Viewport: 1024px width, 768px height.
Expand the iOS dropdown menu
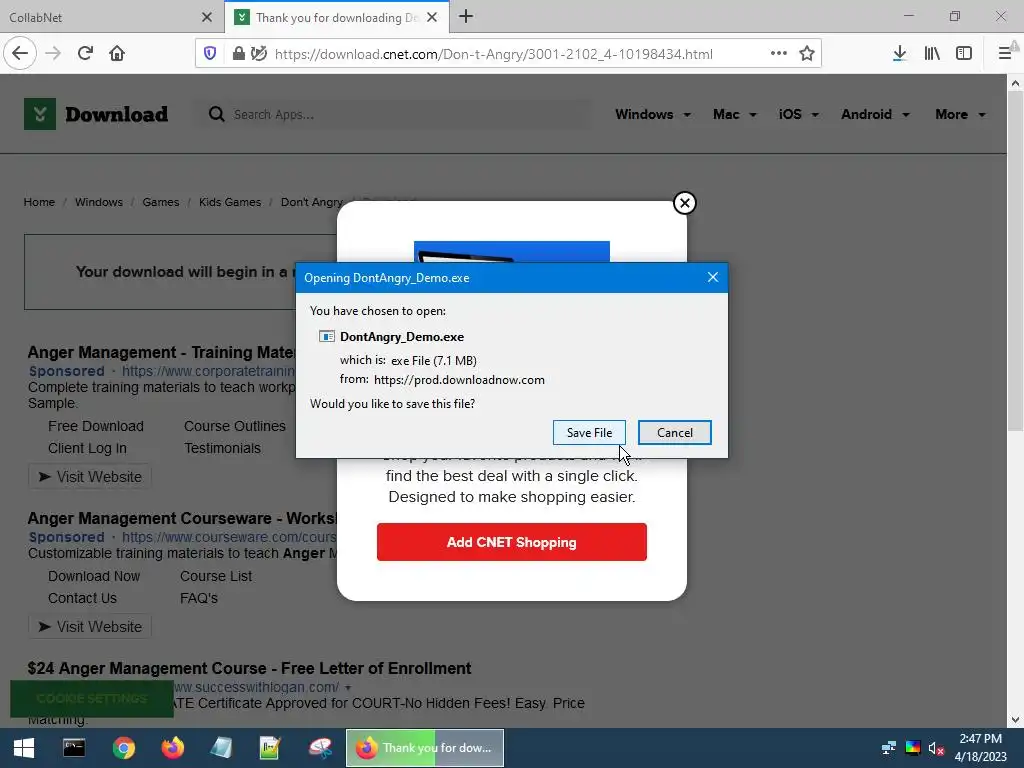798,114
